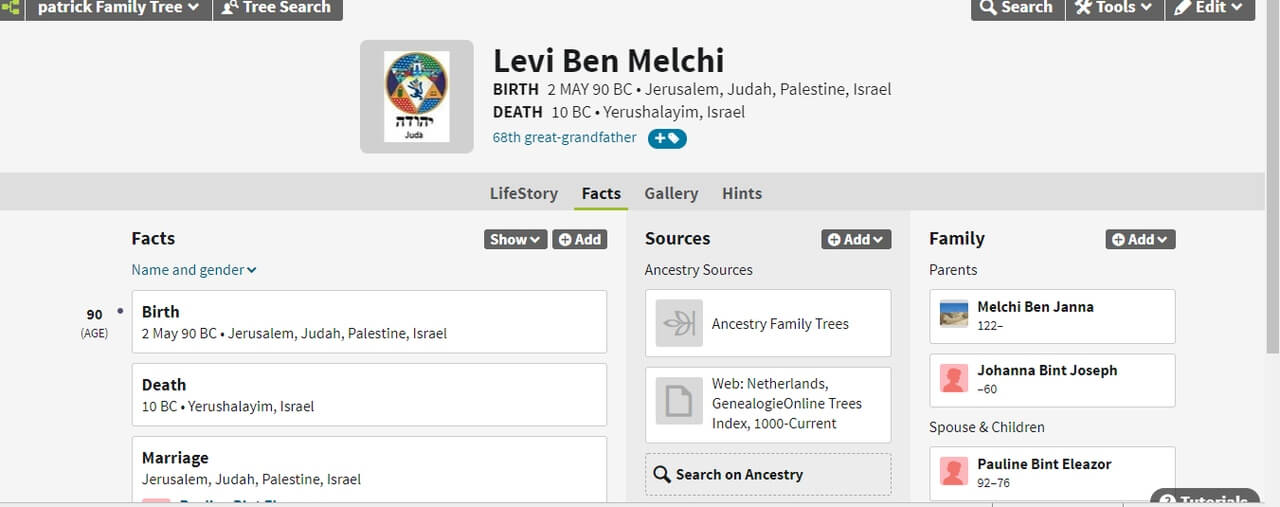
Task: Click the Add button in Facts
Action: 580,239
